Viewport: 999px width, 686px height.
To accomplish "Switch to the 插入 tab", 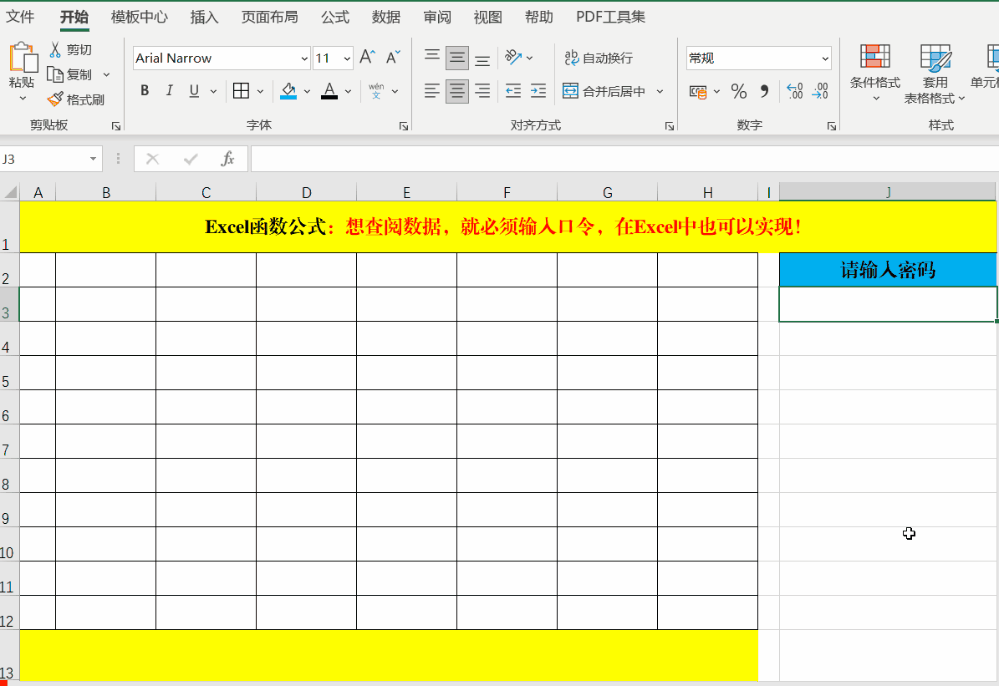I will point(205,17).
